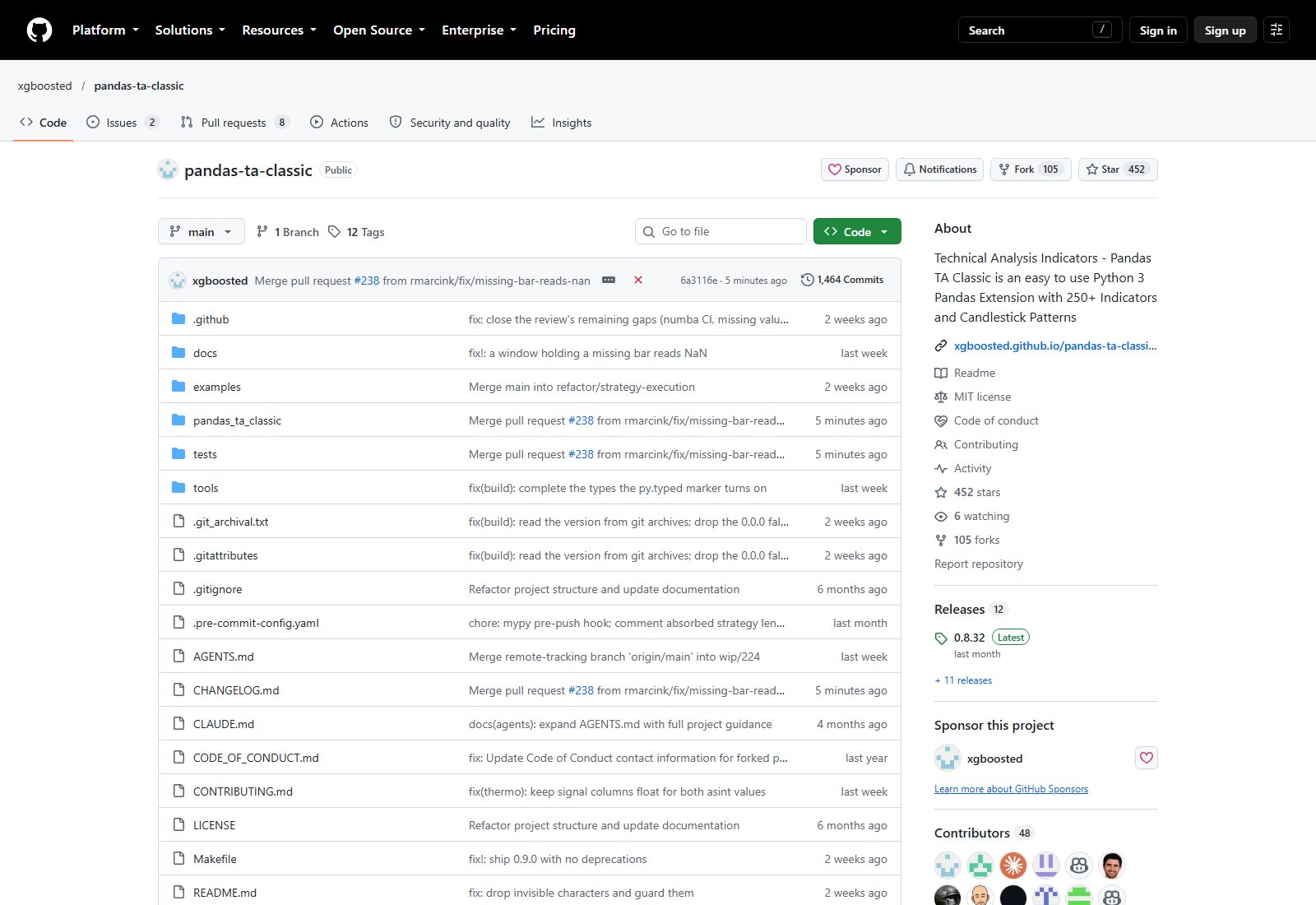Click the xgboosted avatar under Sponsor this project
The image size is (1316, 905).
pyautogui.click(x=948, y=758)
